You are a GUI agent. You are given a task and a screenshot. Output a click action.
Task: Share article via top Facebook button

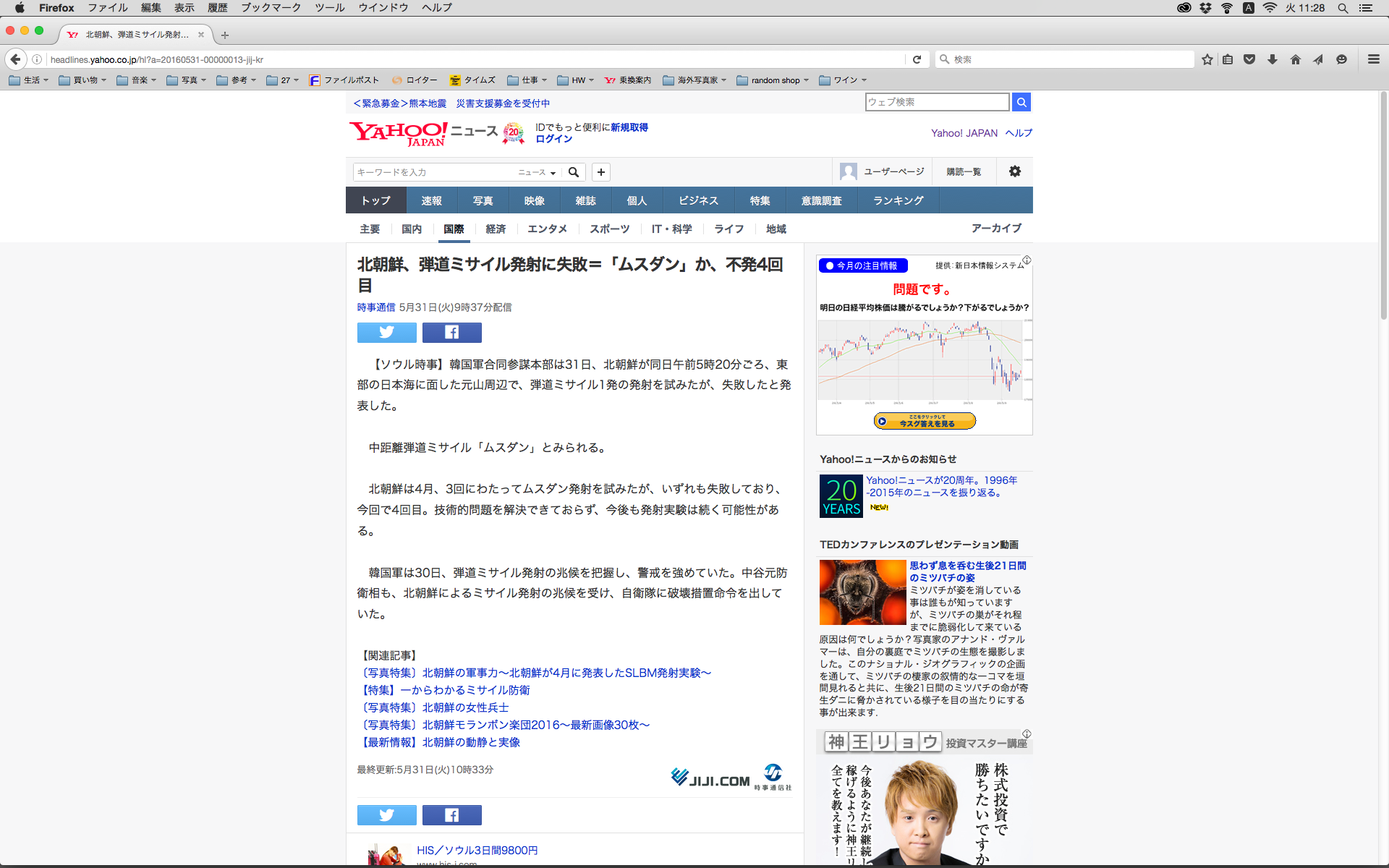point(451,332)
